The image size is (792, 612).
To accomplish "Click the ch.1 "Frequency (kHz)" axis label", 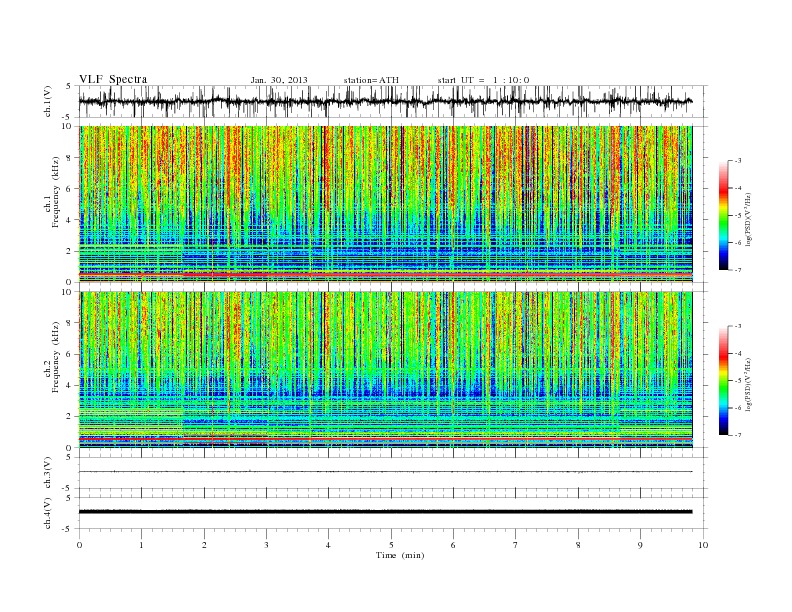I will tap(56, 192).
